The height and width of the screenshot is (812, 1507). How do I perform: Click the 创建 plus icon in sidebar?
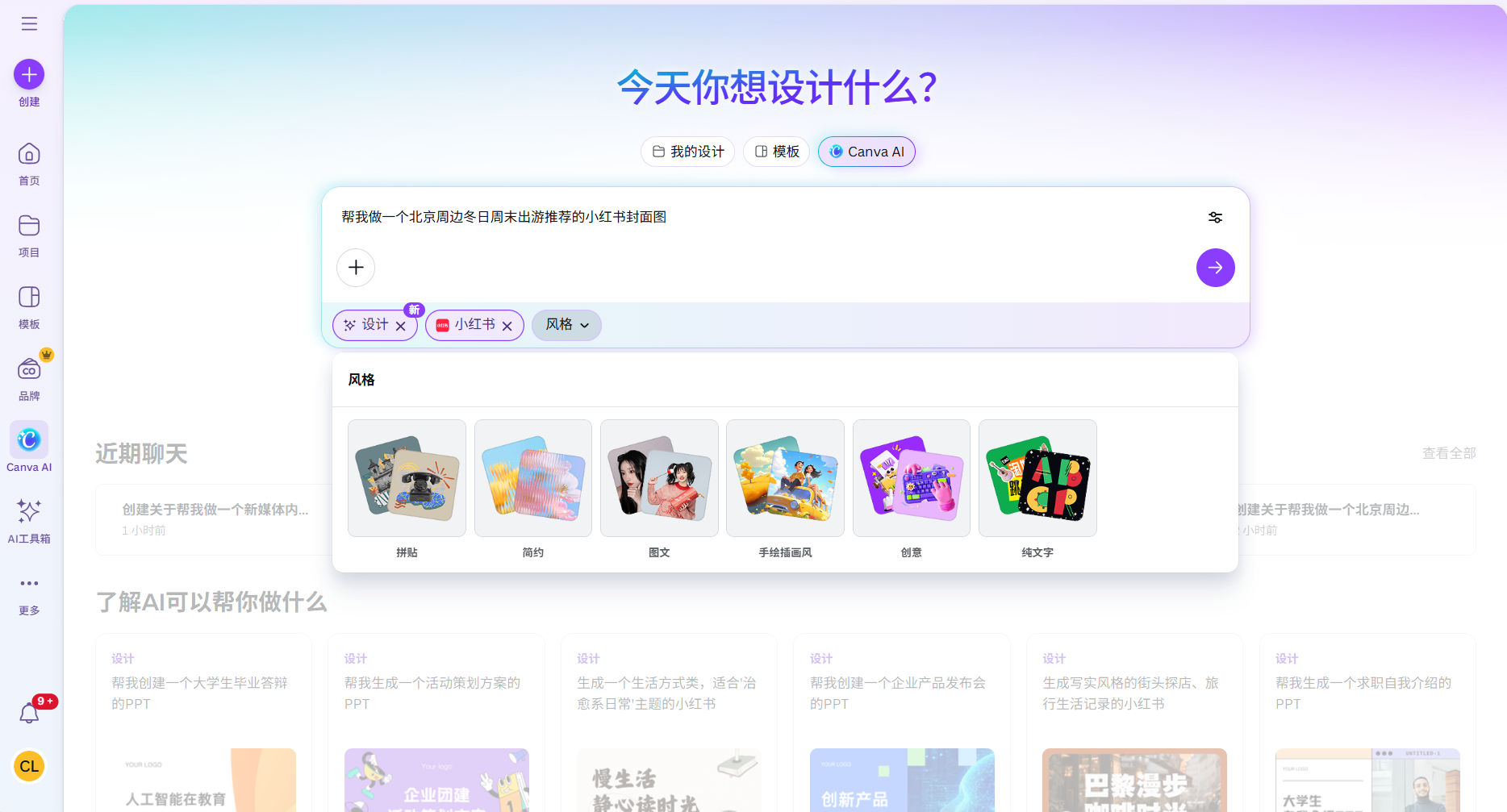tap(29, 73)
